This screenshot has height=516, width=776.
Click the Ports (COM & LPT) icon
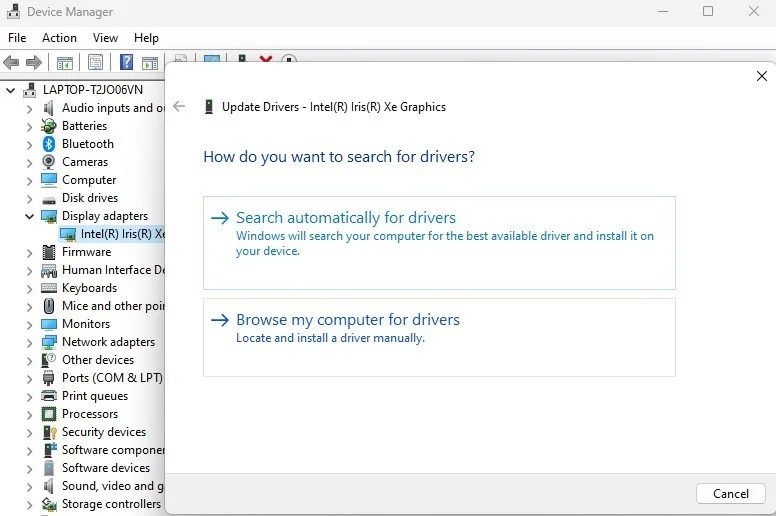pyautogui.click(x=48, y=378)
